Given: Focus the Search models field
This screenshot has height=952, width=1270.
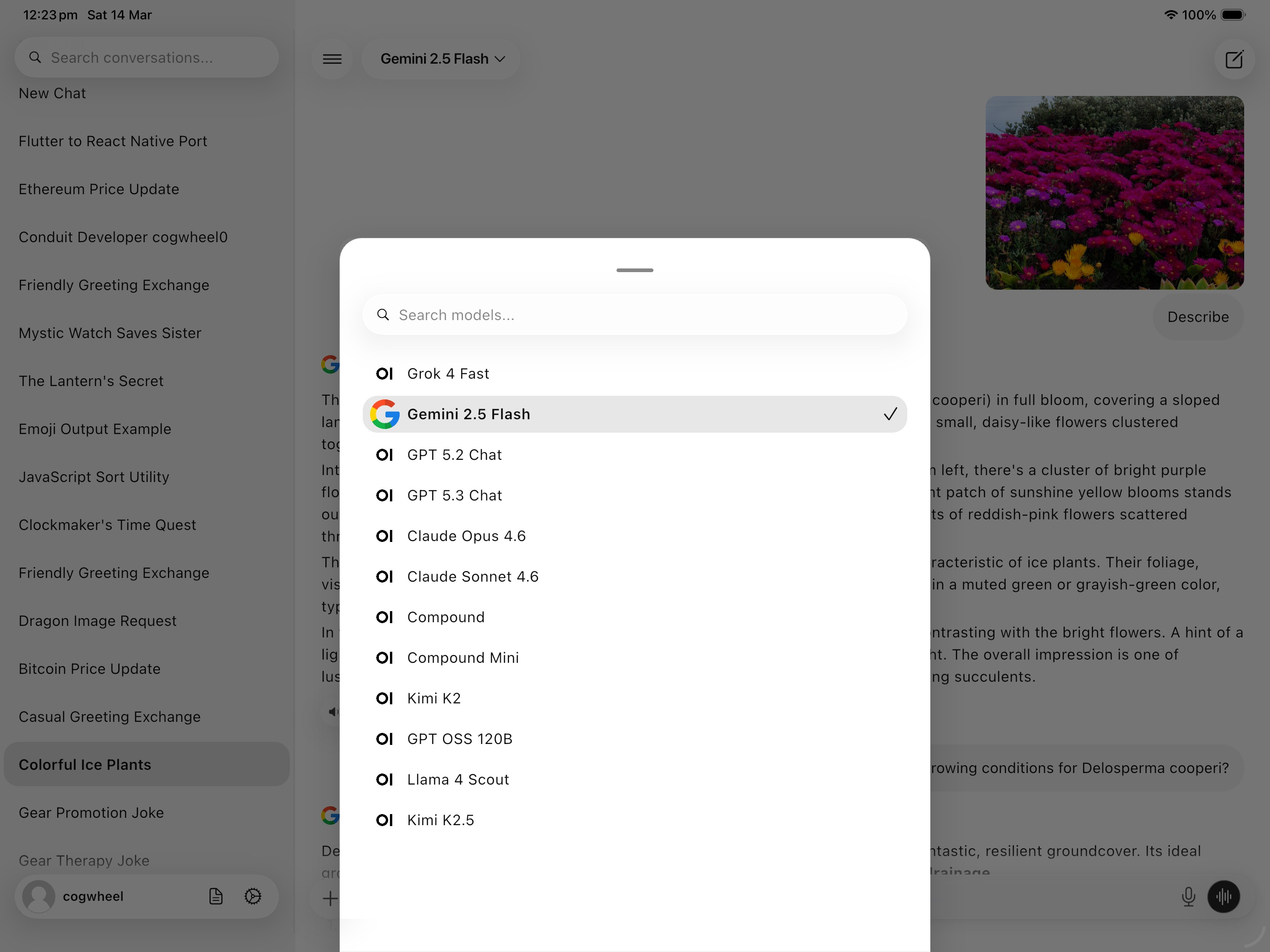Looking at the screenshot, I should pos(635,315).
